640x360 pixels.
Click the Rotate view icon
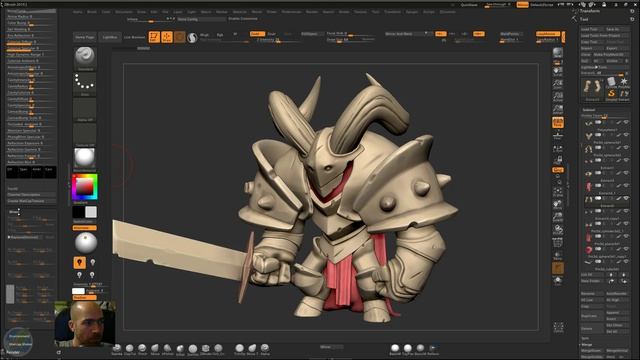coord(558,229)
